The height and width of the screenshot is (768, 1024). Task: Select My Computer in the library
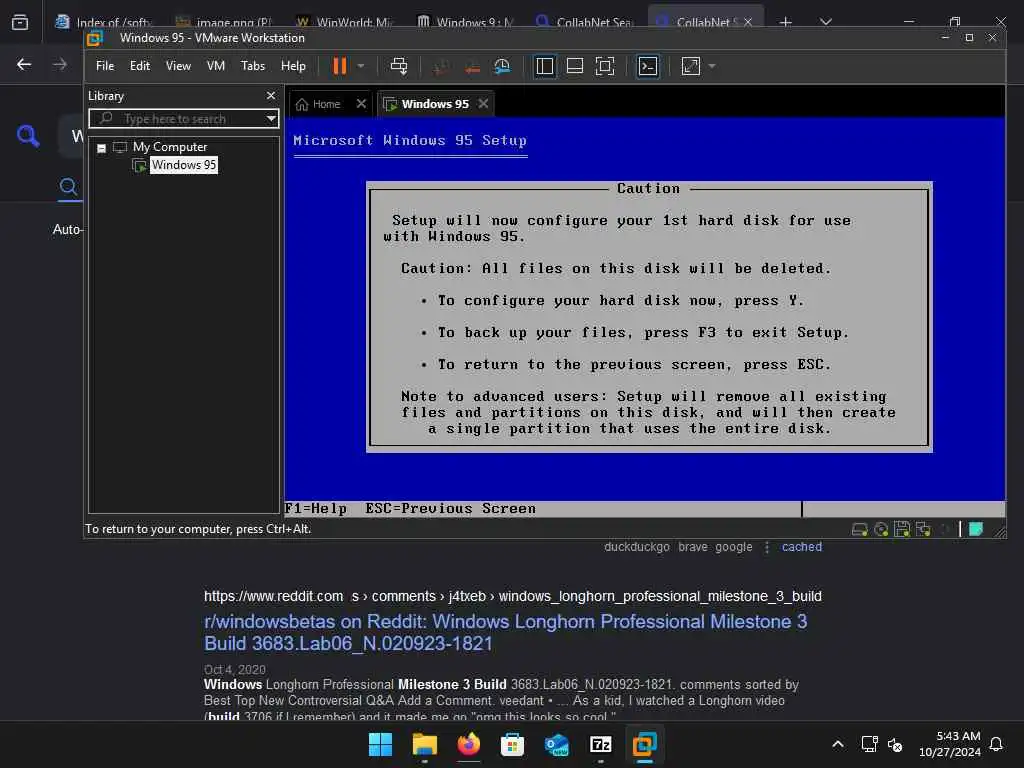pos(170,147)
